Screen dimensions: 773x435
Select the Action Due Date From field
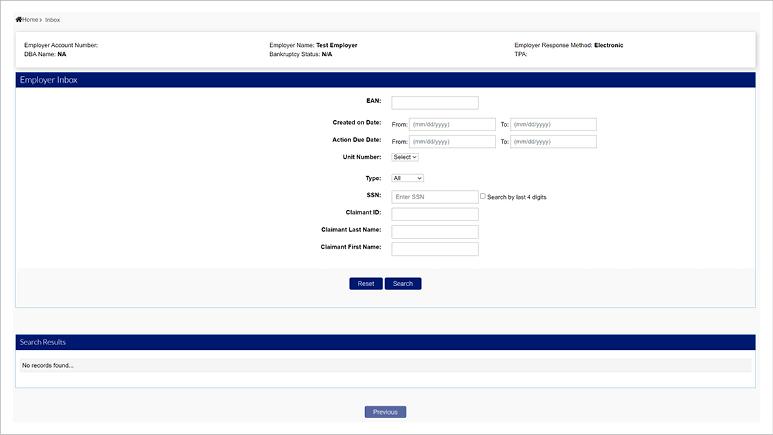click(x=451, y=142)
